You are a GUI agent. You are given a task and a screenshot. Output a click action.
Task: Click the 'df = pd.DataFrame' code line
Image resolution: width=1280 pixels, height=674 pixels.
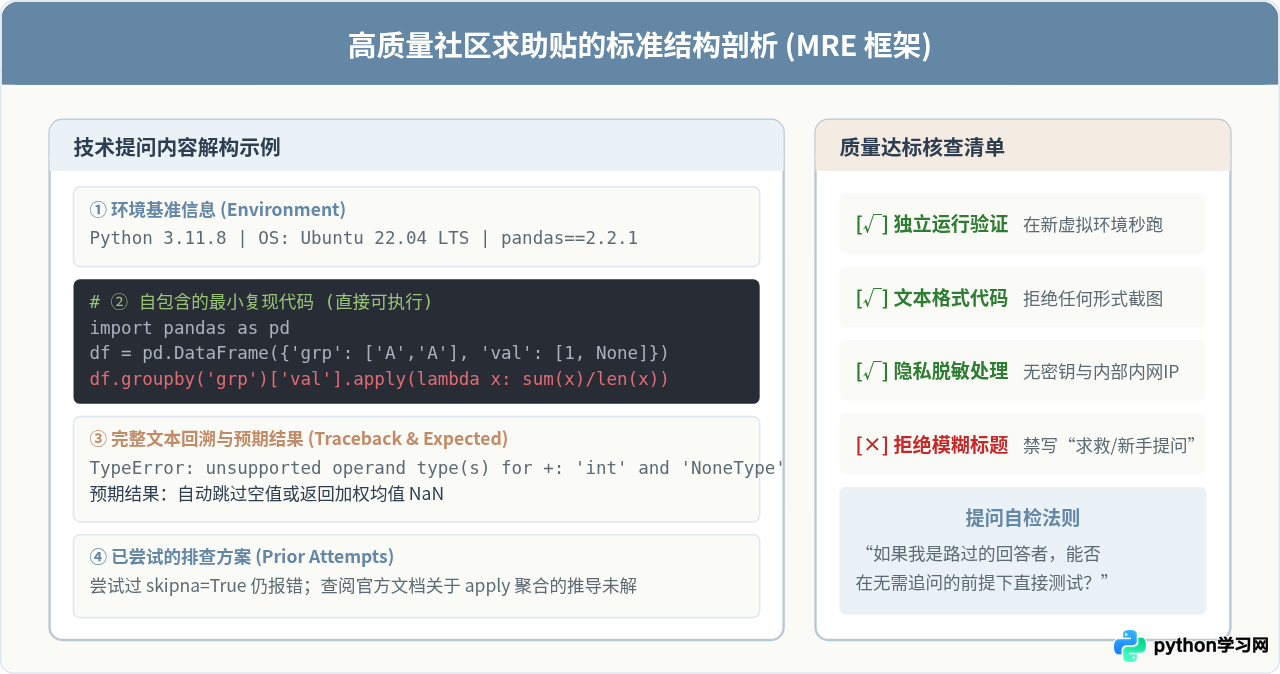pyautogui.click(x=379, y=353)
